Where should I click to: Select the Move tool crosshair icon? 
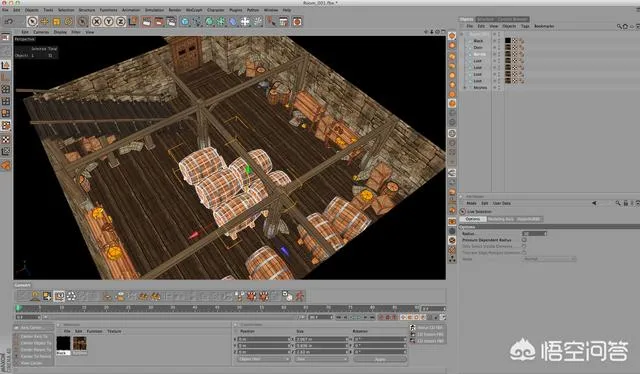pyautogui.click(x=44, y=21)
